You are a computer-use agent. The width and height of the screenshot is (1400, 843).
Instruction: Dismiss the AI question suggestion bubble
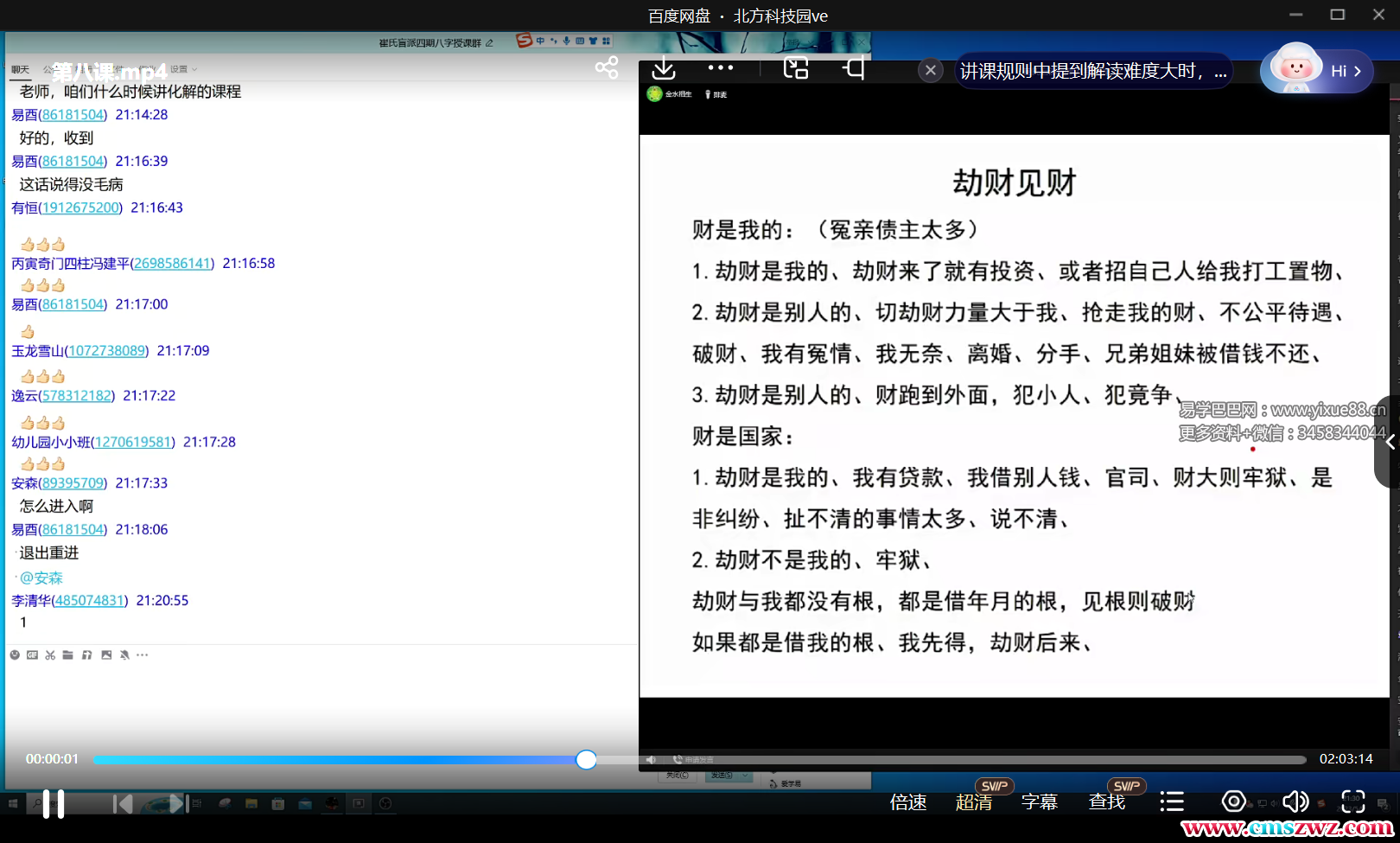coord(930,70)
